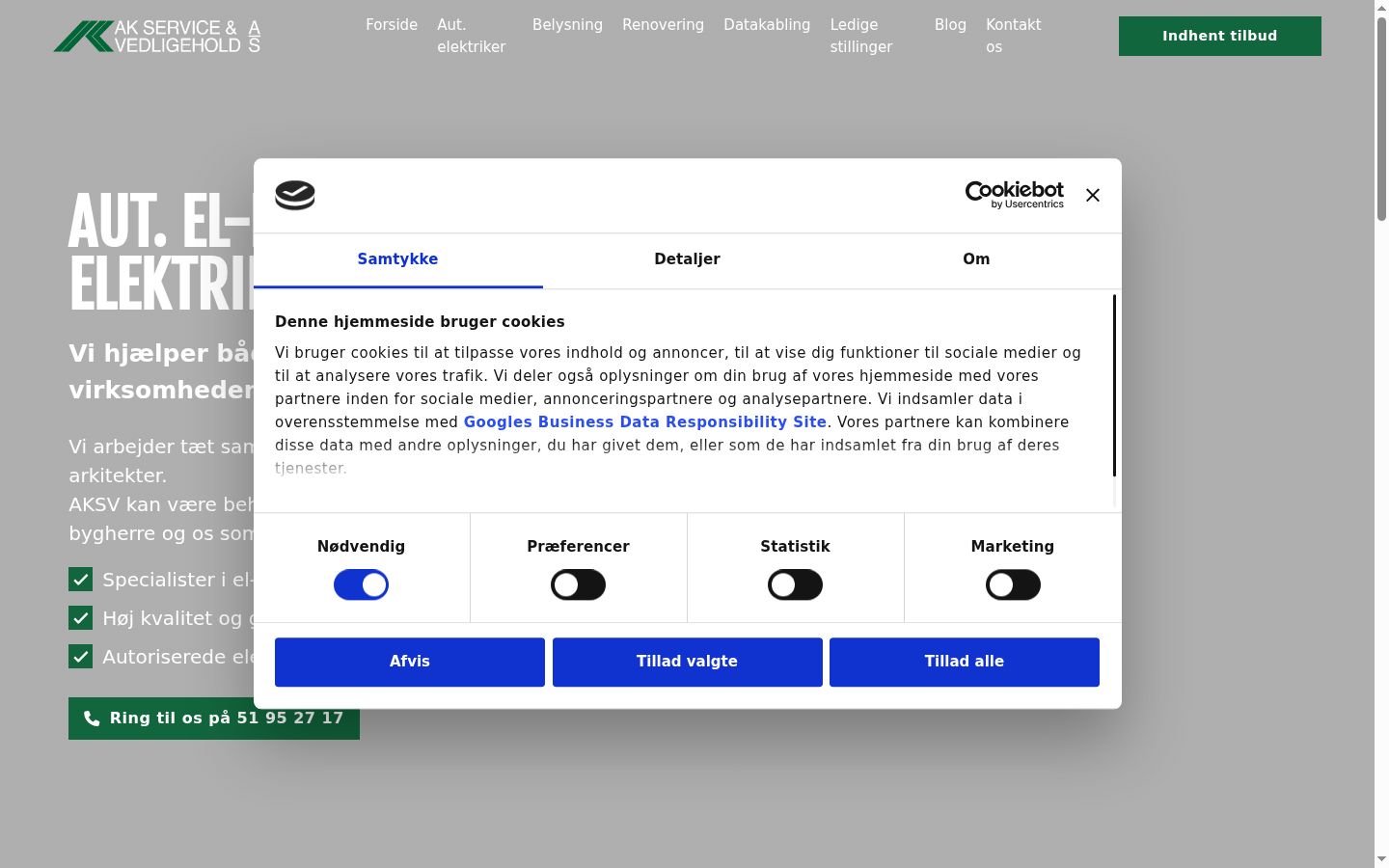Click the page scrollbar up arrow
Image resolution: width=1389 pixels, height=868 pixels.
[x=1381, y=8]
